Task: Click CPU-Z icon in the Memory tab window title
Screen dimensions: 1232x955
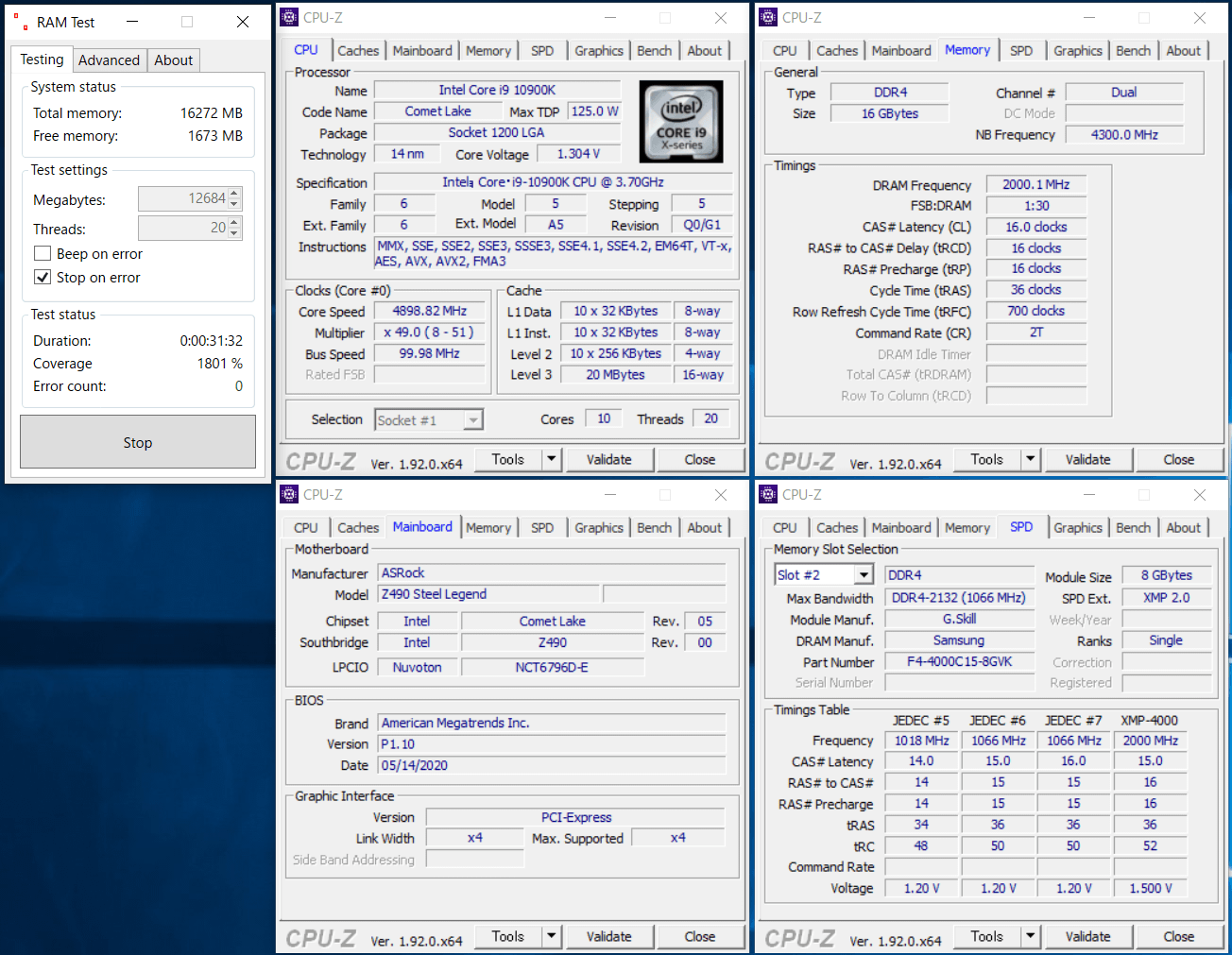Action: [768, 17]
